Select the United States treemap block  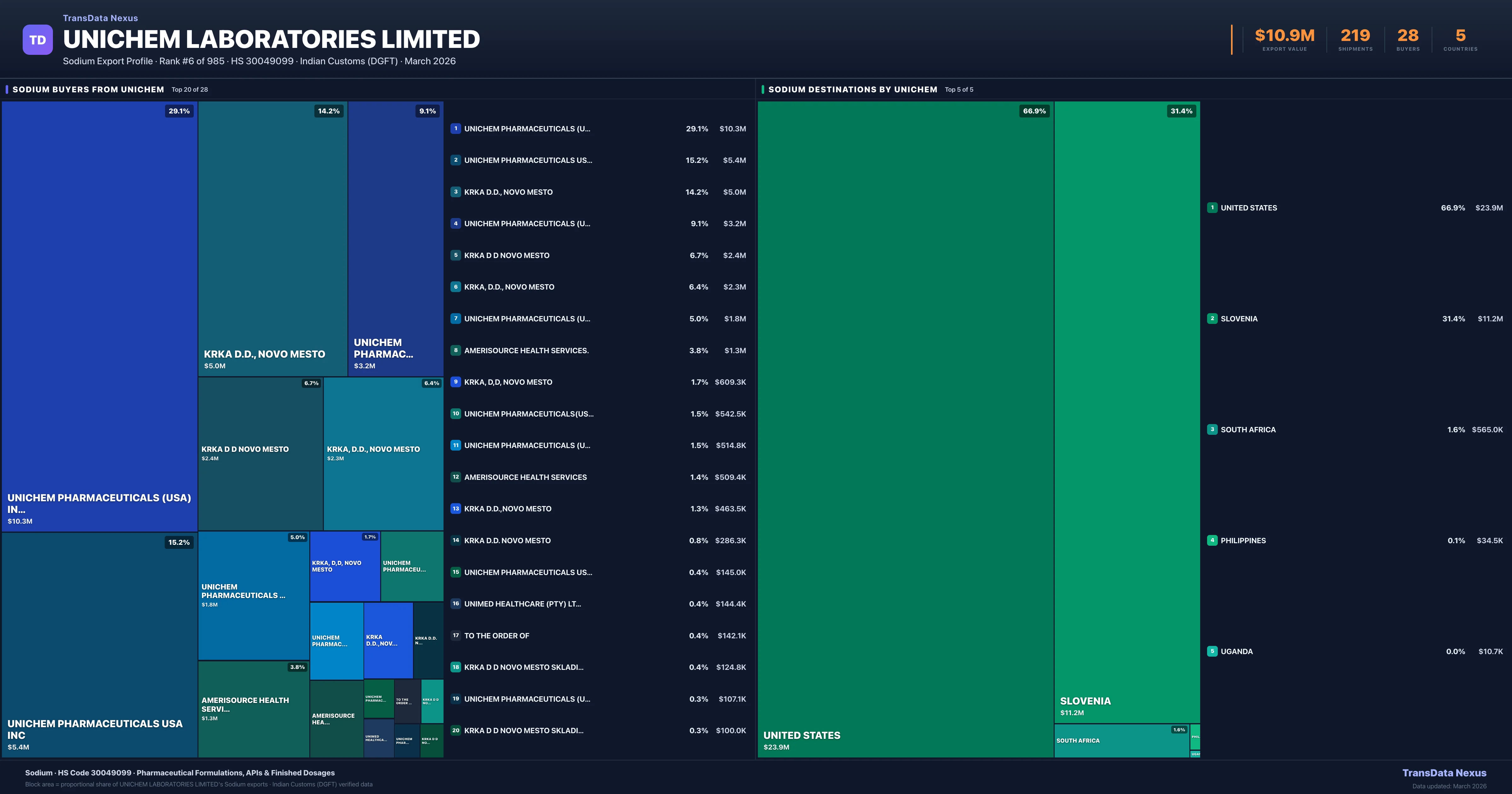pyautogui.click(x=905, y=429)
